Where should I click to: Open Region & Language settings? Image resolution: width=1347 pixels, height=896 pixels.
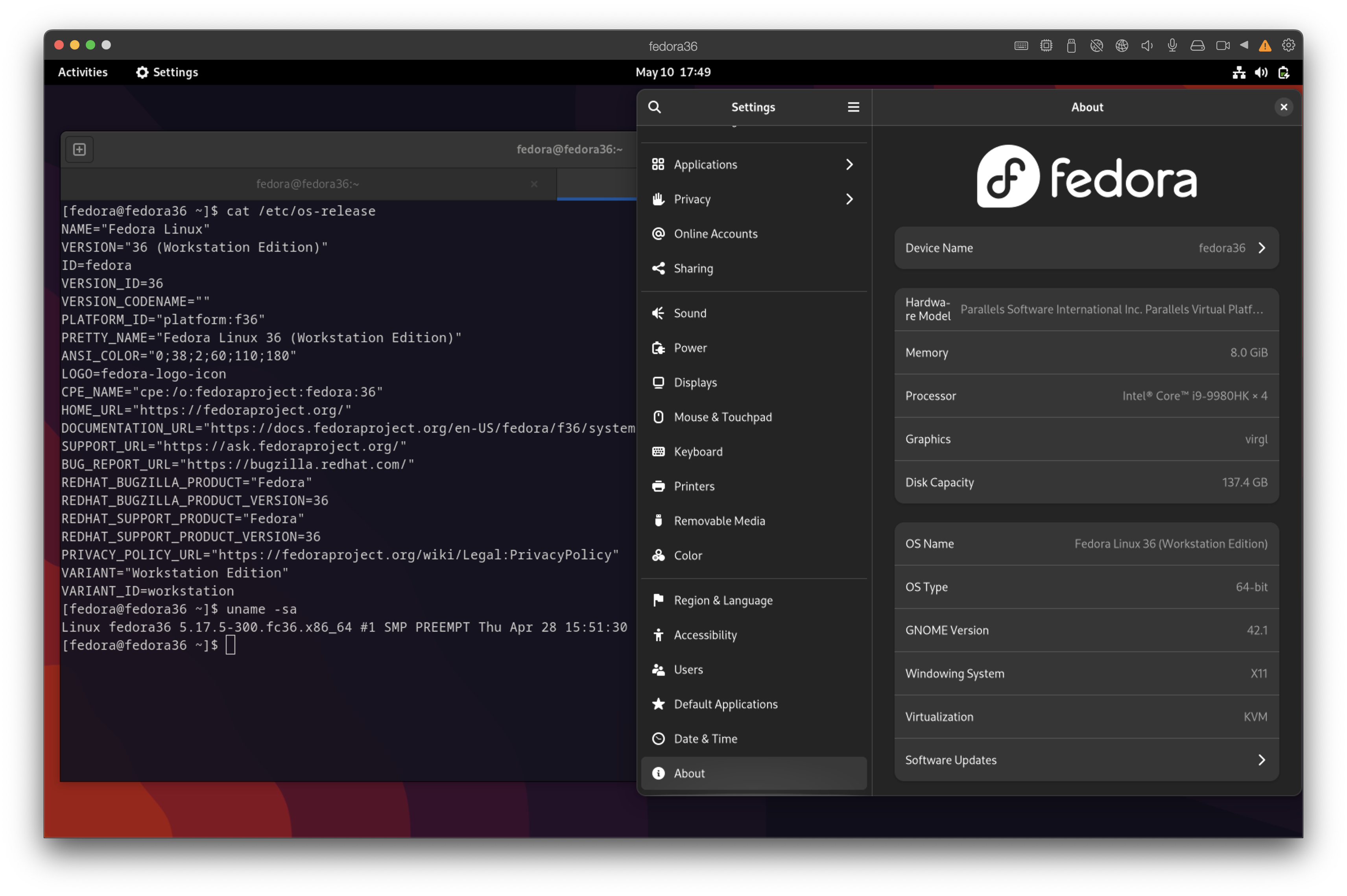pos(753,600)
